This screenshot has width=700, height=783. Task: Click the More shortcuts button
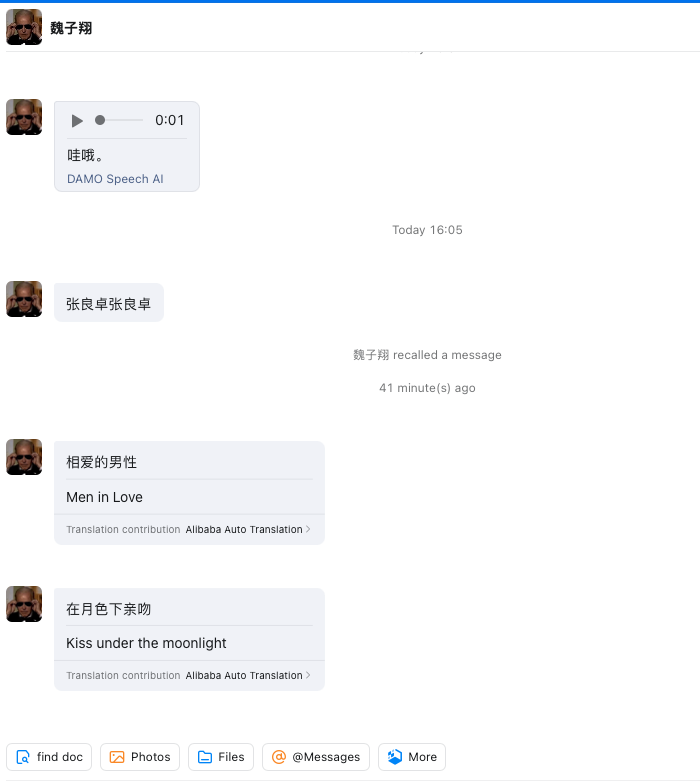point(412,757)
